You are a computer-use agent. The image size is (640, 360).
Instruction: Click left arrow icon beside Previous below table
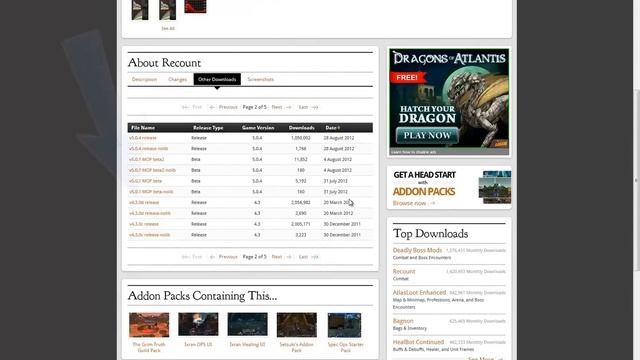[x=211, y=257]
